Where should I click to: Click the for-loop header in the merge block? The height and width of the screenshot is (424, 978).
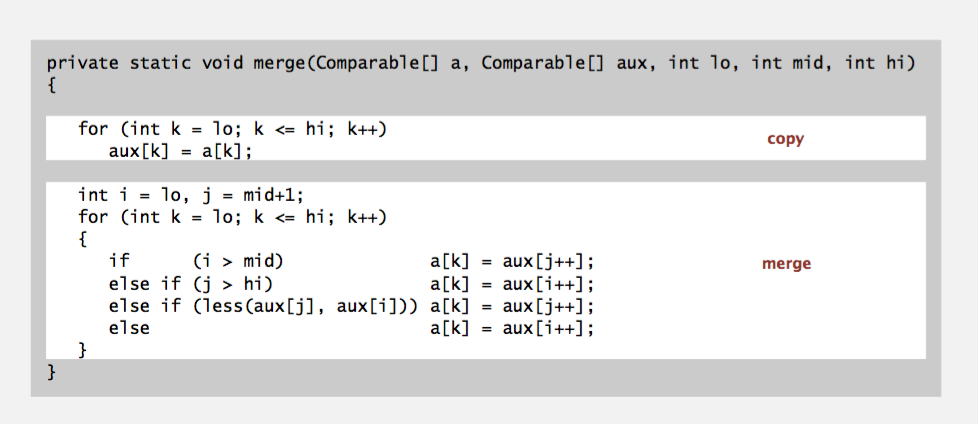[x=232, y=217]
